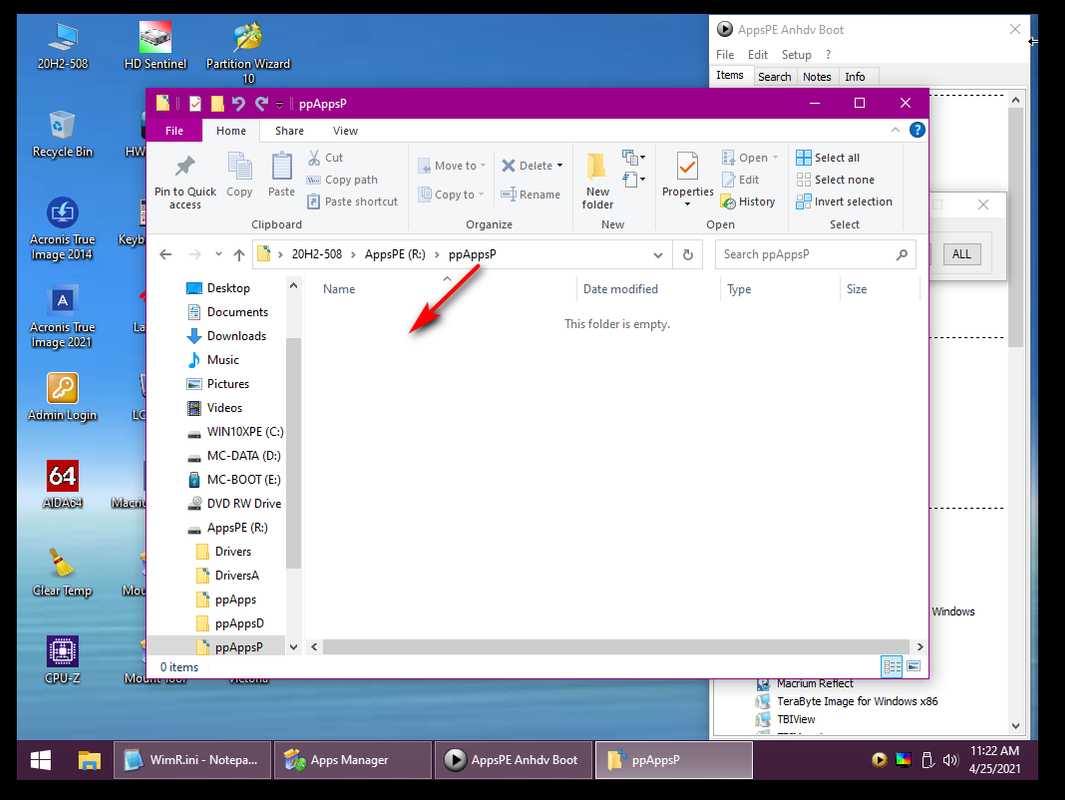Launch Acronis True Image 2014
Image resolution: width=1065 pixels, height=800 pixels.
(x=62, y=229)
